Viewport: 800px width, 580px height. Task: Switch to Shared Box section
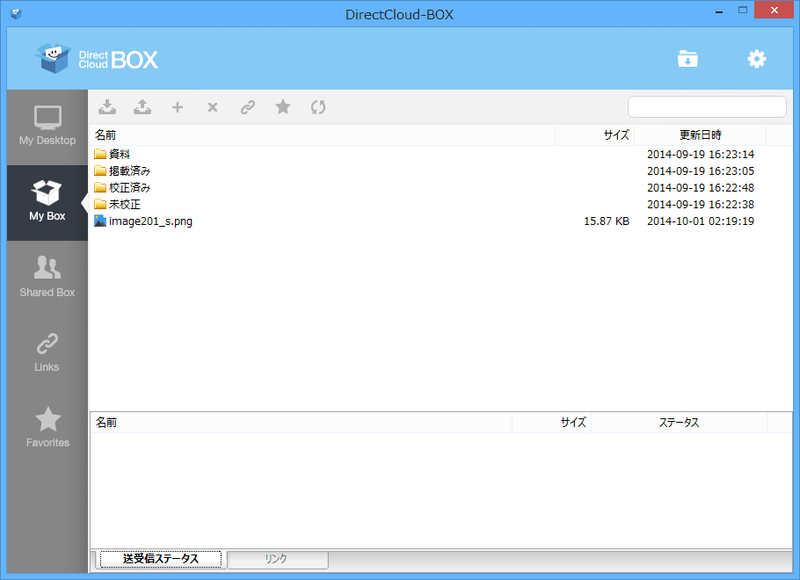(46, 277)
